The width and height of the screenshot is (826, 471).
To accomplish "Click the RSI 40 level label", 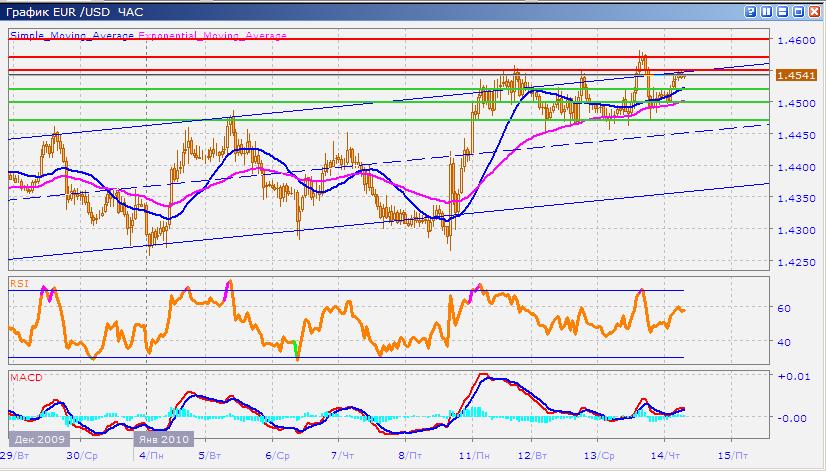I will 784,342.
